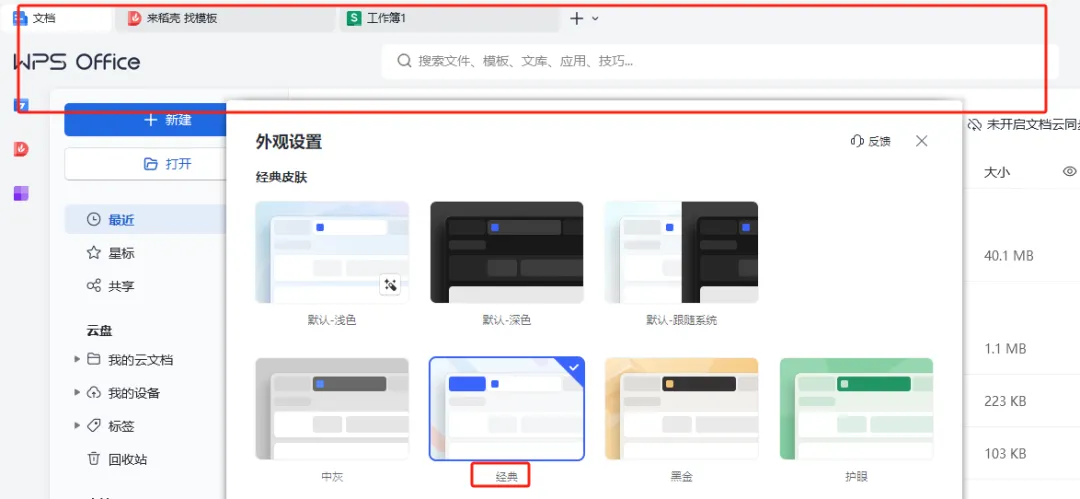This screenshot has height=499, width=1080.
Task: Click the cloud device icon of 我的设备
Action: coord(94,393)
